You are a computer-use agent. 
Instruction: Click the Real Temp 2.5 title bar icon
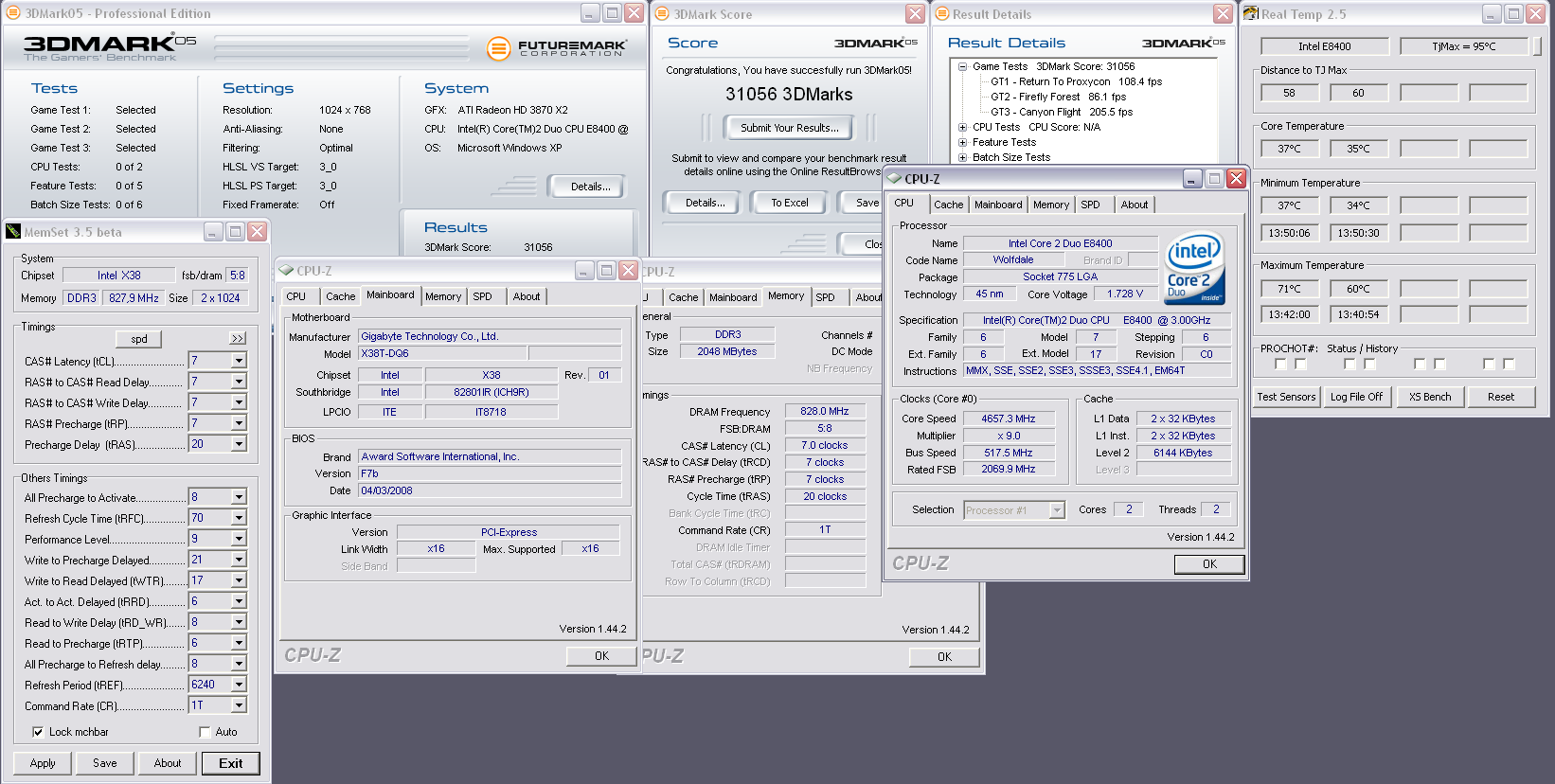coord(1251,13)
